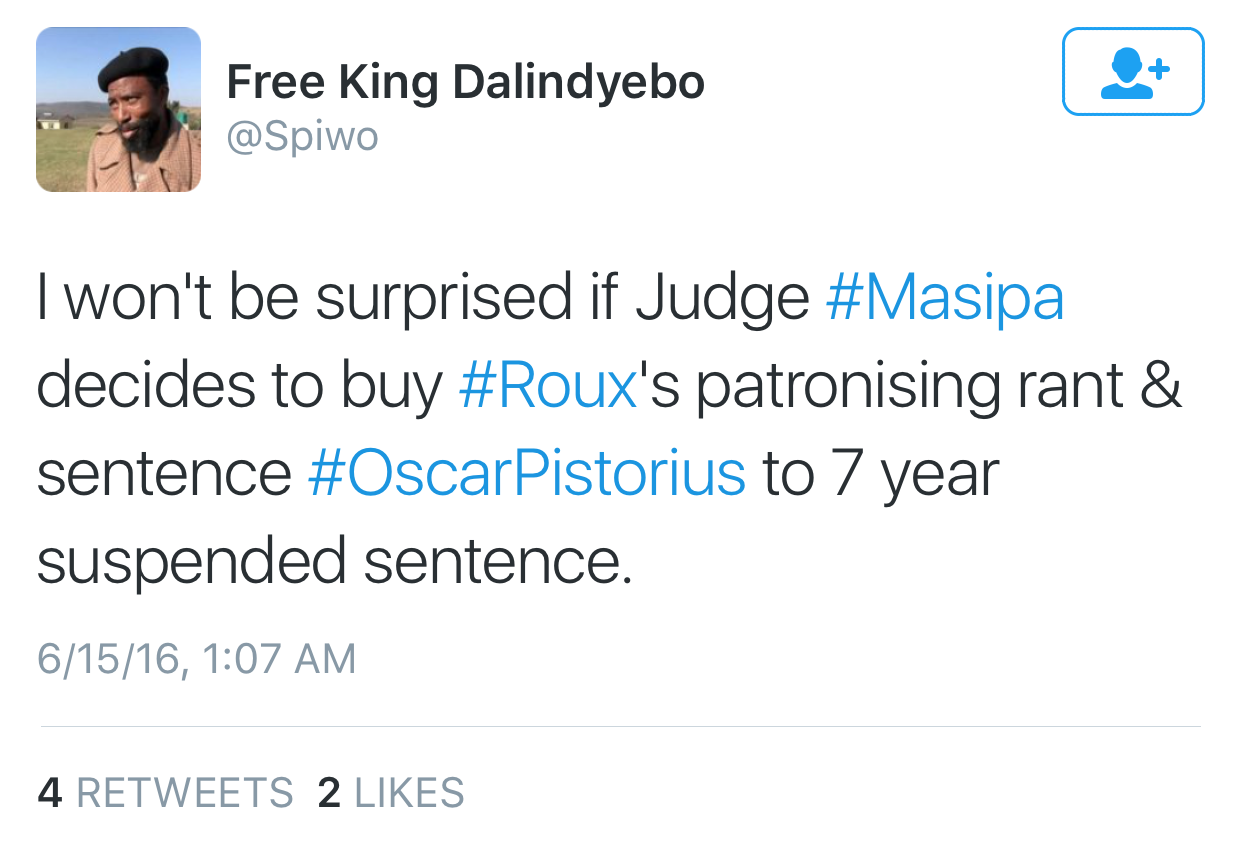This screenshot has height=848, width=1242.
Task: Click the 6/15/16, 1:07 AM timestamp
Action: [x=196, y=659]
